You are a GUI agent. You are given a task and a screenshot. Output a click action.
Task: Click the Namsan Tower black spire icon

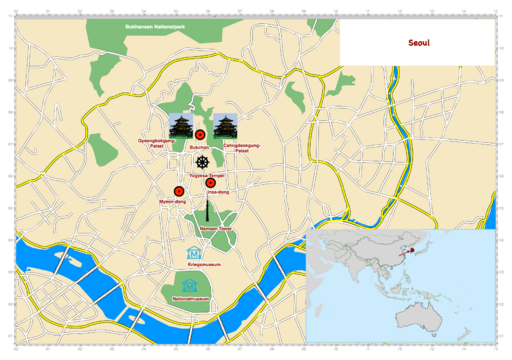207,209
